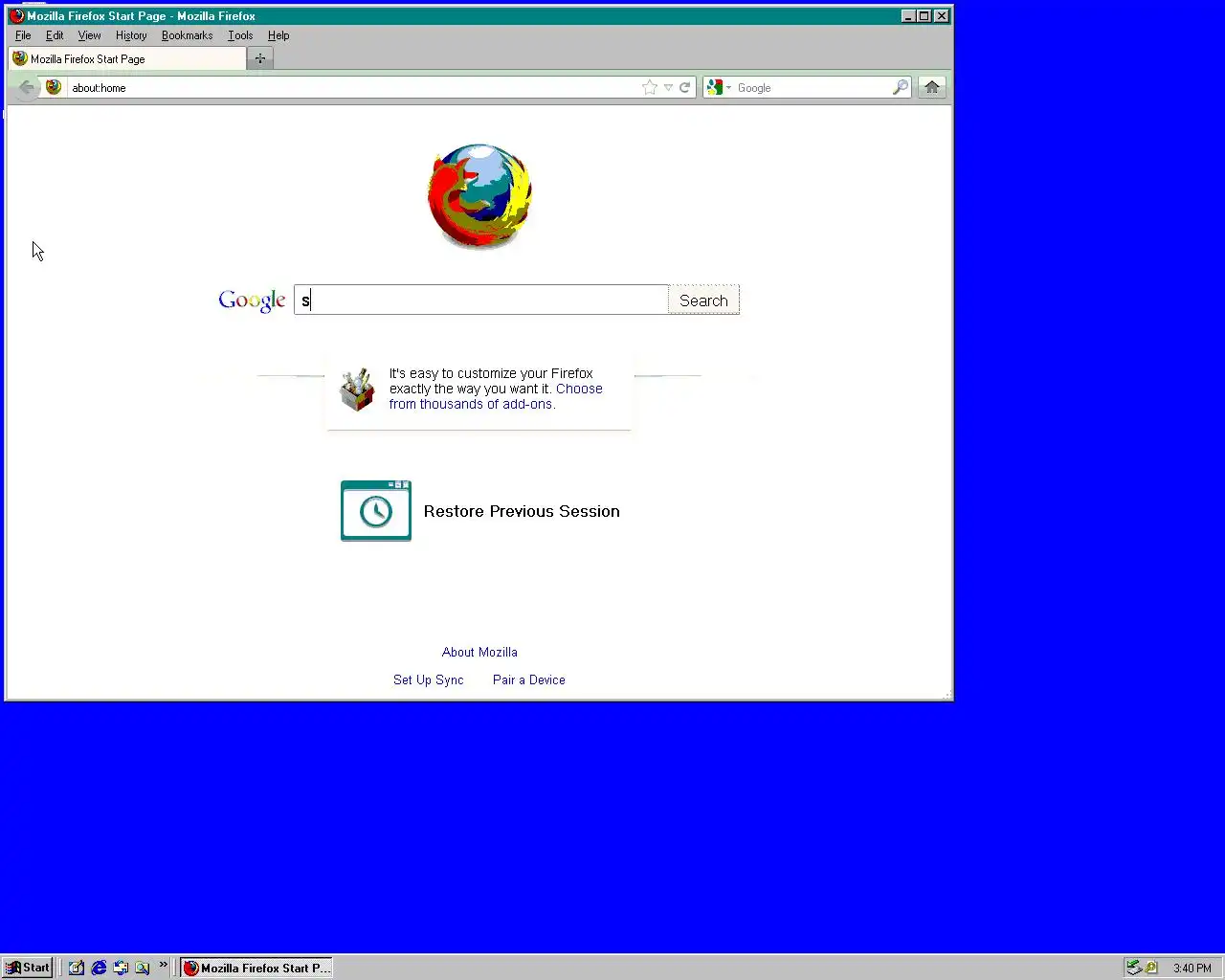Go to the Home page via house icon

[931, 87]
